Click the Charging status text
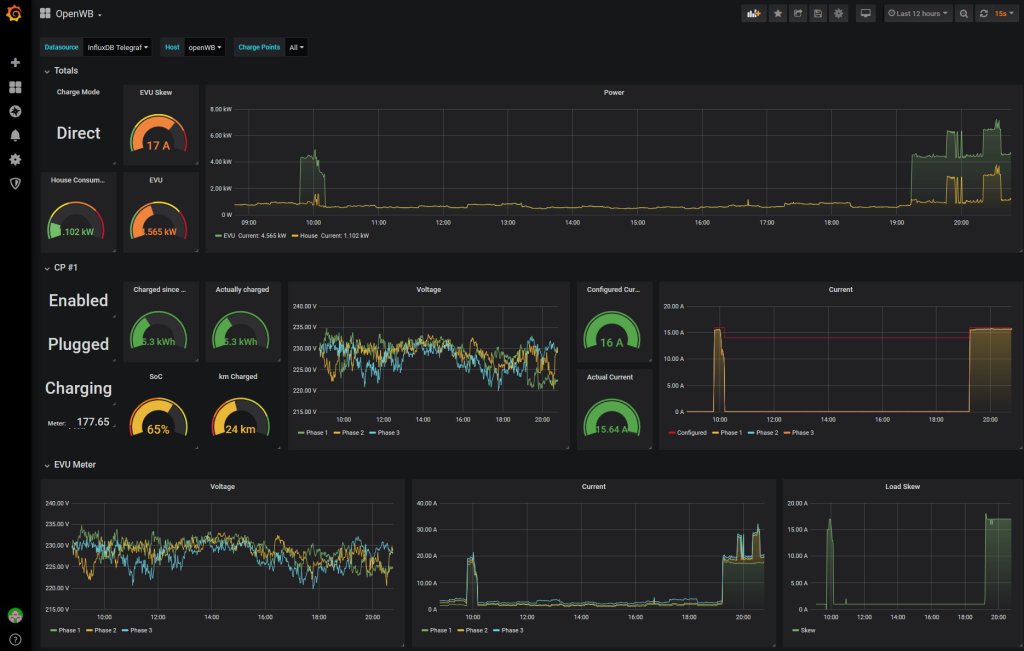 coord(78,389)
